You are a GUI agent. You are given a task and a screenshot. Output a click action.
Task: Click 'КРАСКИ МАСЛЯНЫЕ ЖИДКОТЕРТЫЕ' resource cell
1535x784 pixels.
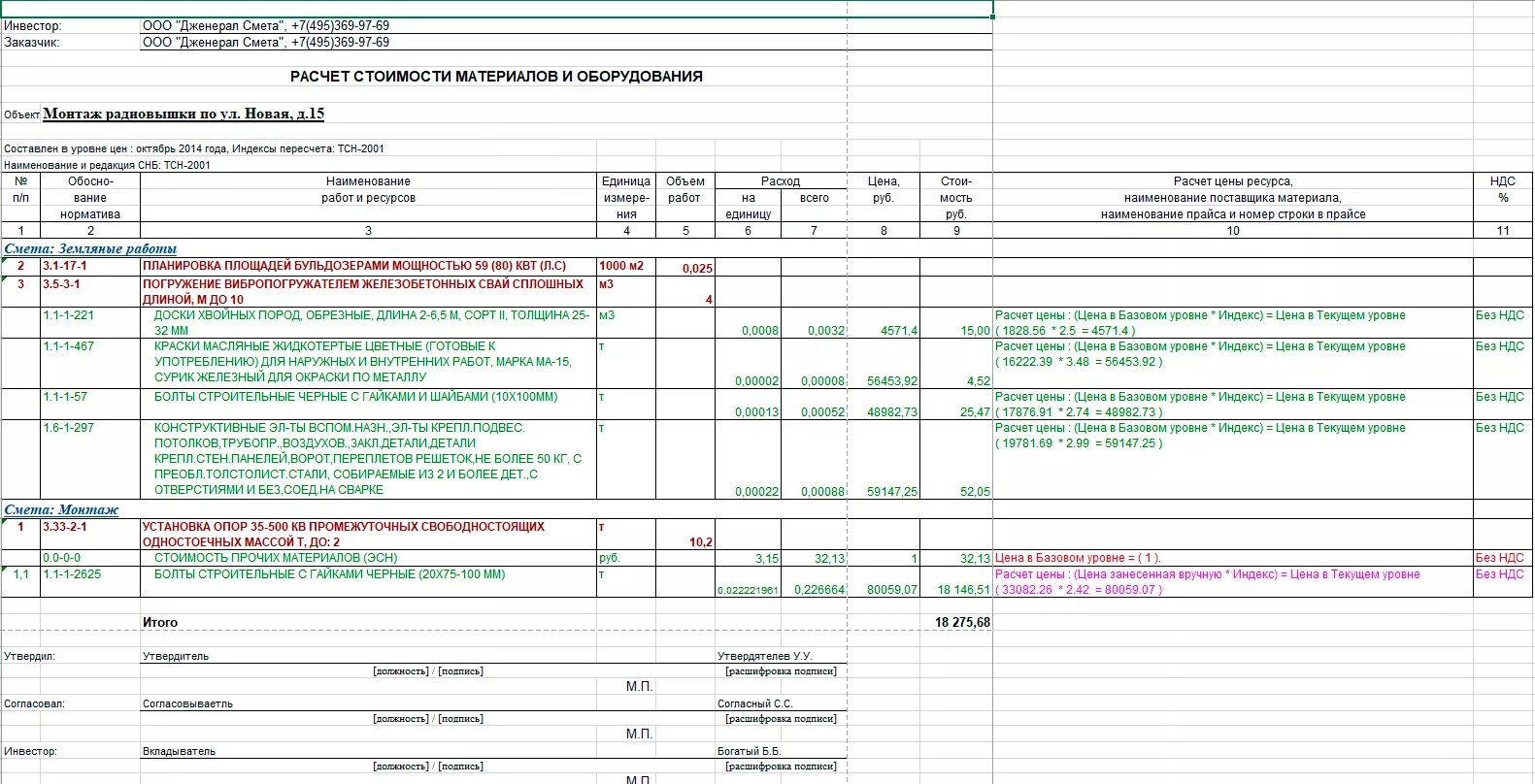pos(368,363)
